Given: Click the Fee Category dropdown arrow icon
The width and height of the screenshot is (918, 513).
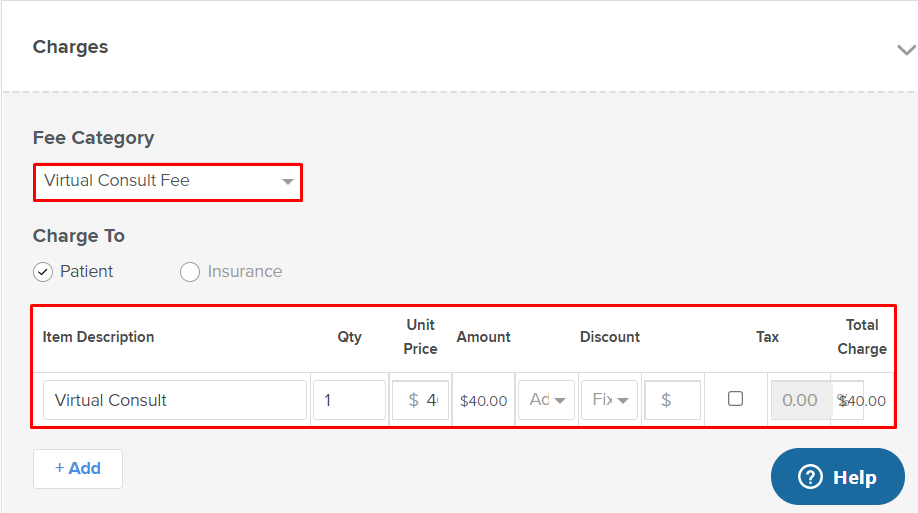Looking at the screenshot, I should [287, 182].
